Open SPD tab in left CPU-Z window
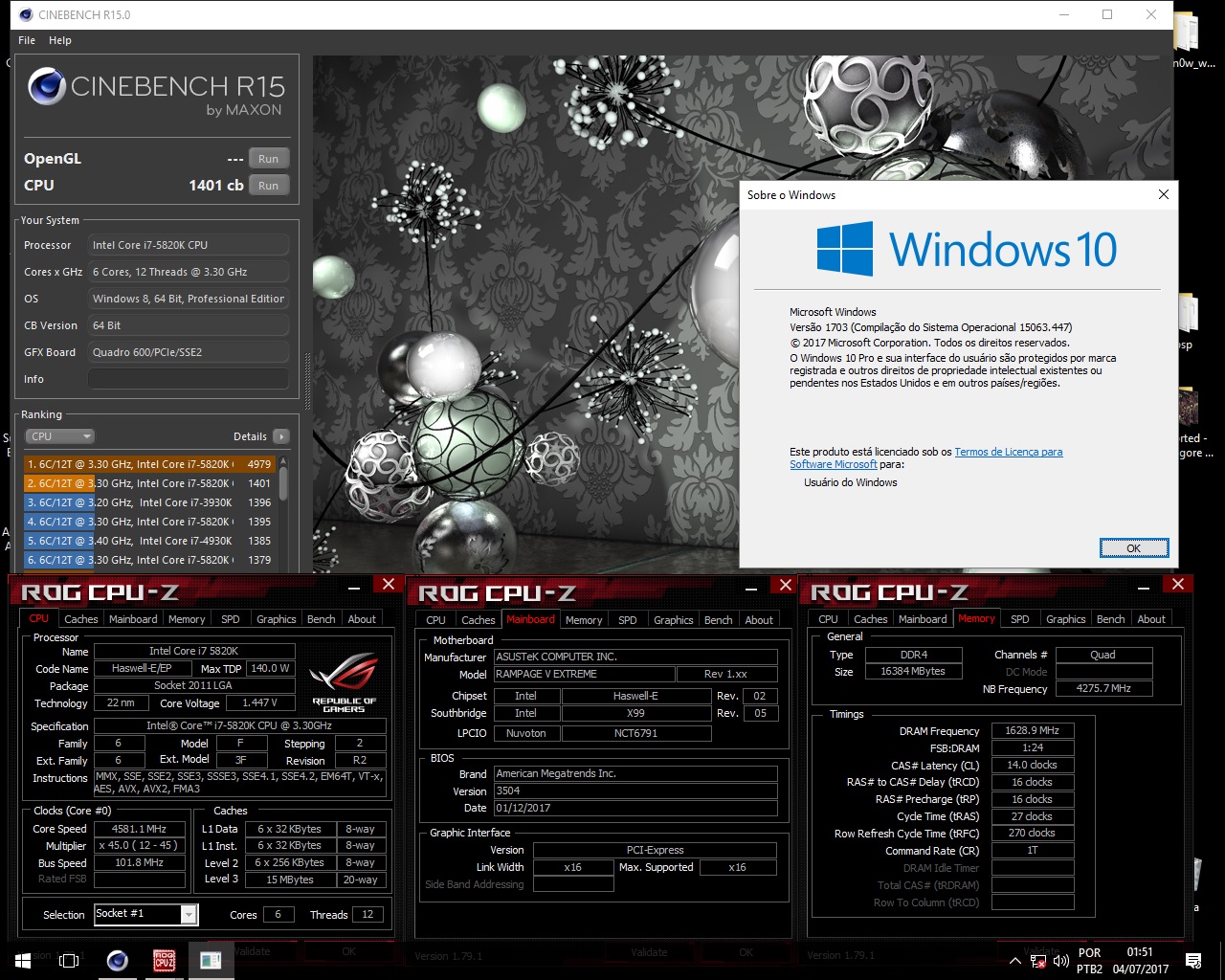The height and width of the screenshot is (980, 1225). tap(231, 619)
